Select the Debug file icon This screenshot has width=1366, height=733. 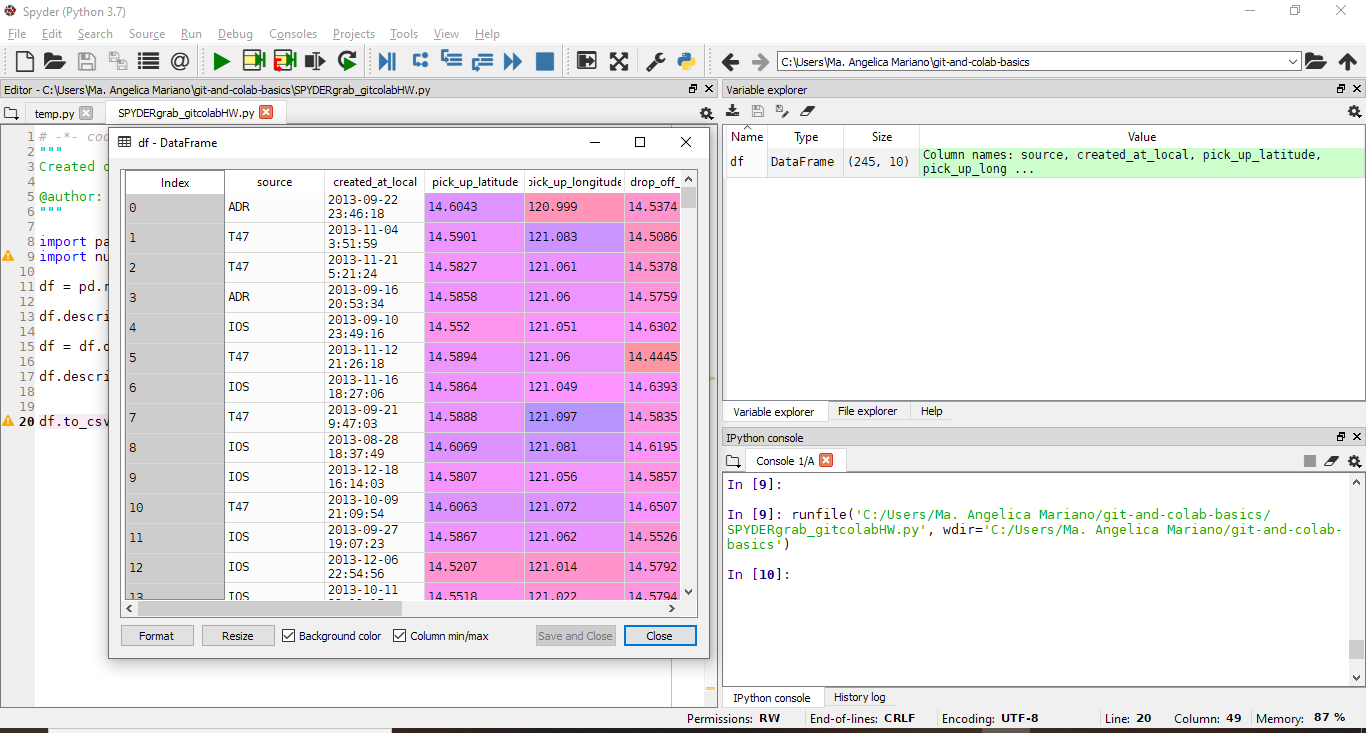tap(386, 61)
